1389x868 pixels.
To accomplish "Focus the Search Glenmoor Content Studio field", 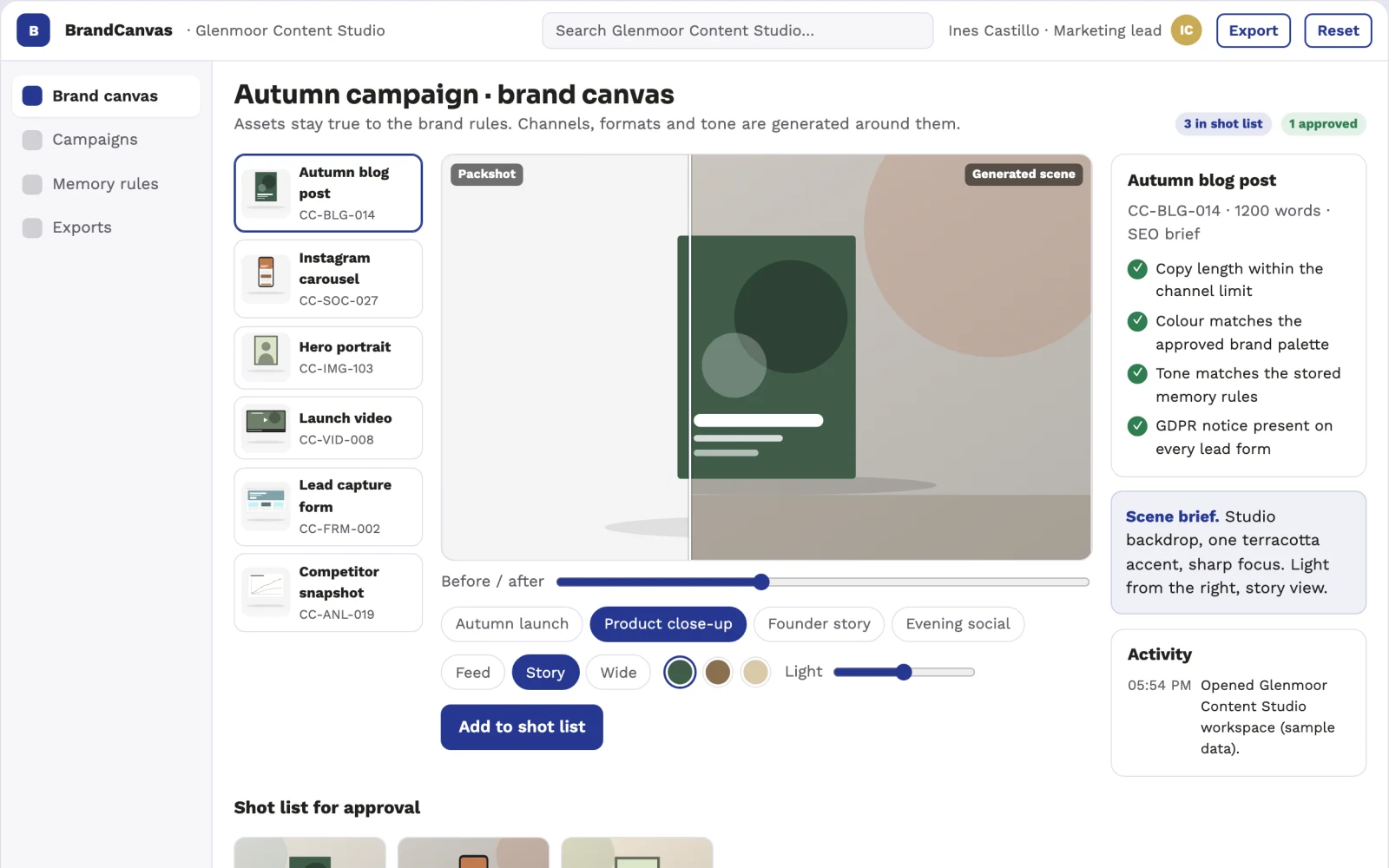I will (x=738, y=30).
